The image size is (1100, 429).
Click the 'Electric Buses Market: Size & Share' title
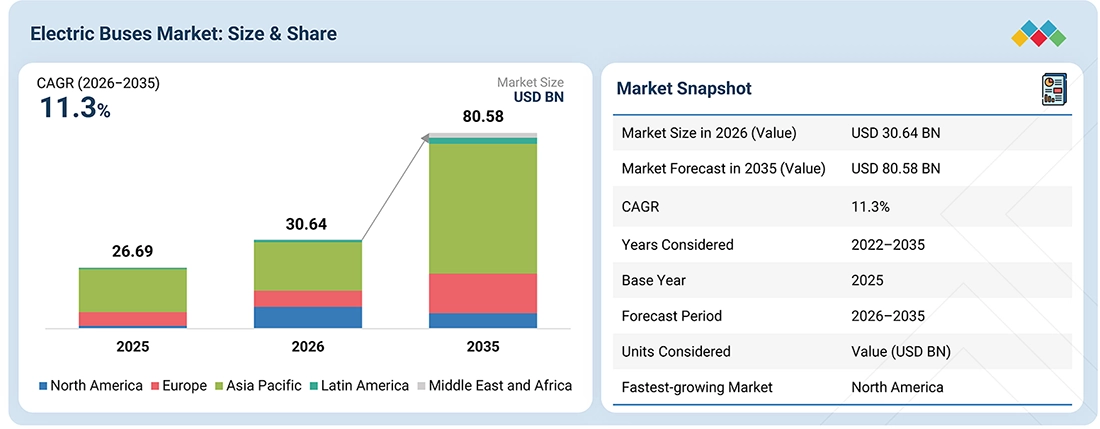point(183,34)
